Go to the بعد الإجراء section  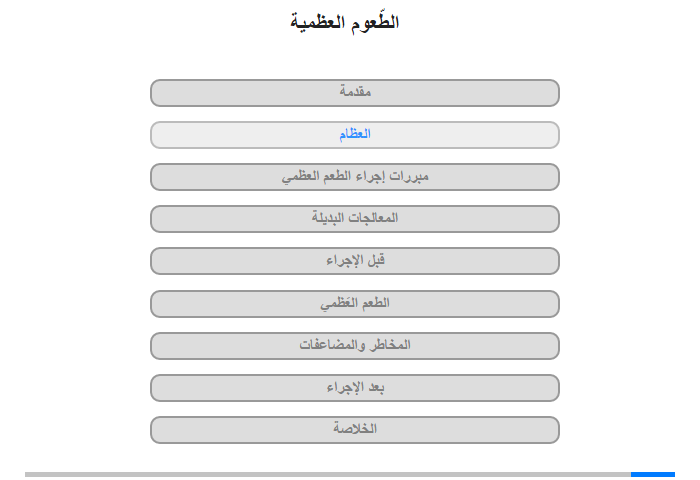354,388
